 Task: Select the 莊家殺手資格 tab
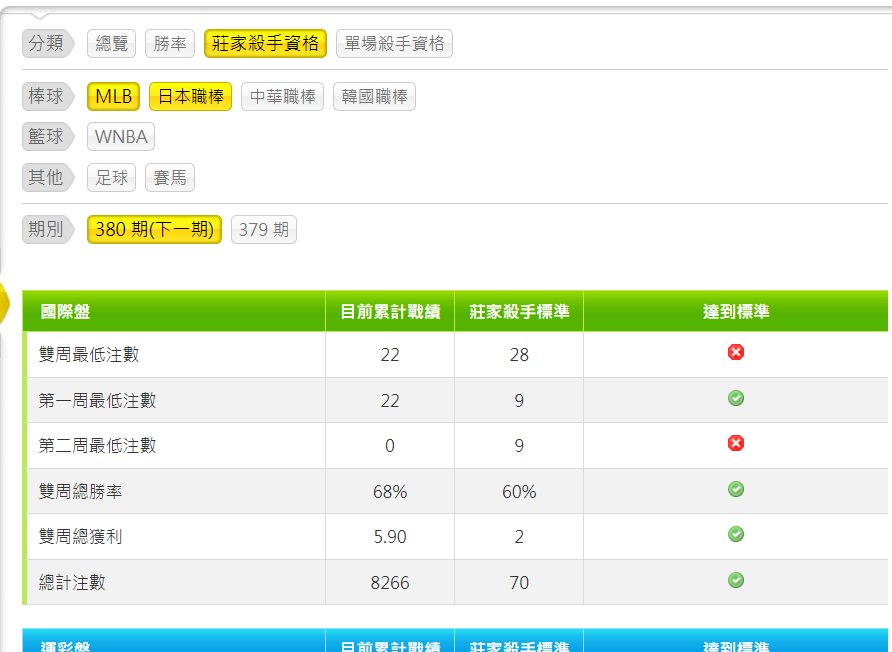pos(265,44)
